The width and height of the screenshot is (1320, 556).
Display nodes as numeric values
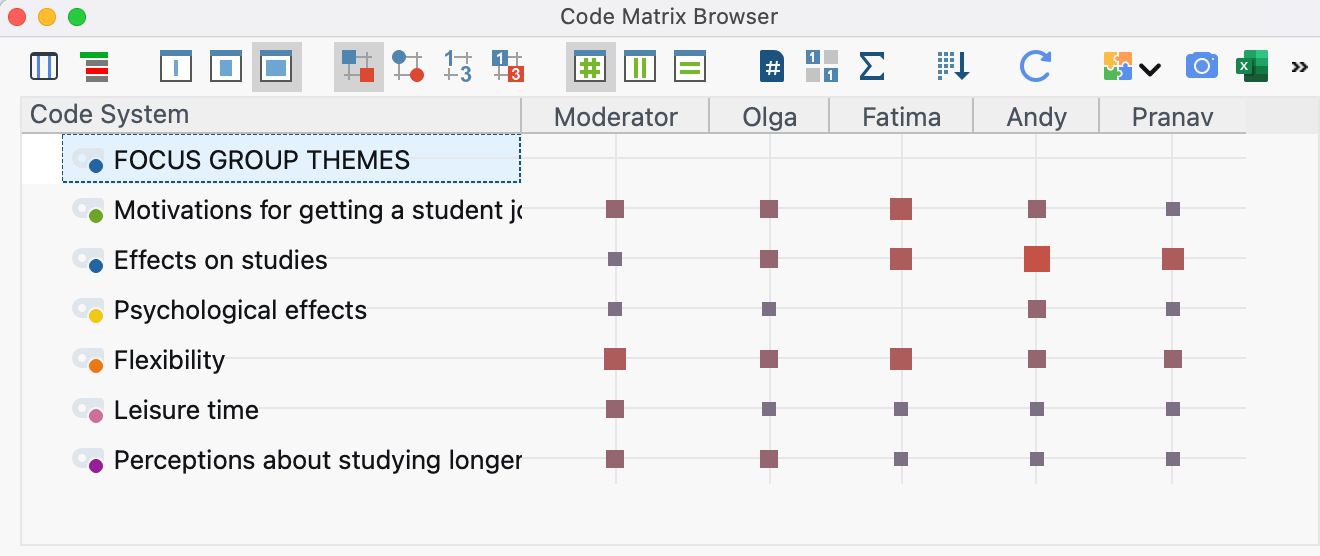(458, 67)
